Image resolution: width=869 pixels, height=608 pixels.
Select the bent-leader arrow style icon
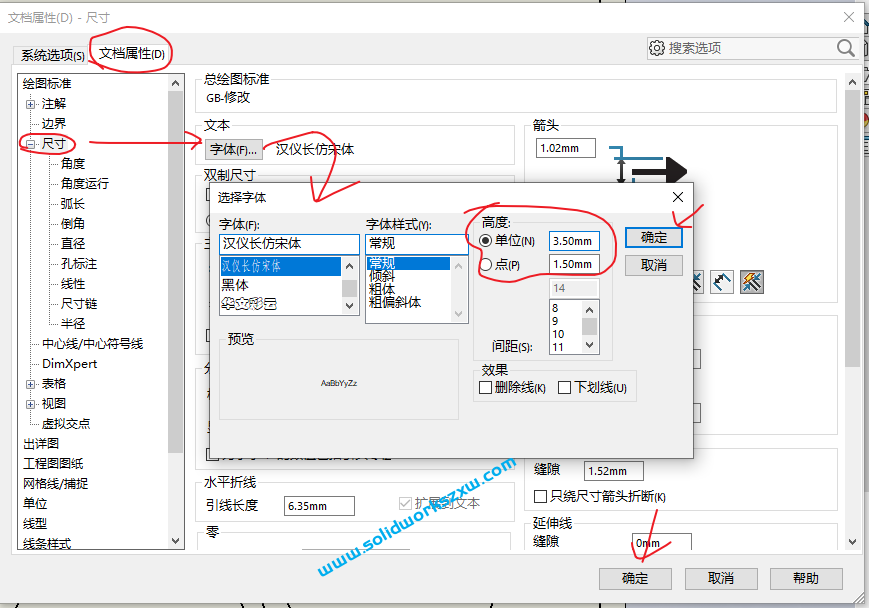tap(721, 282)
